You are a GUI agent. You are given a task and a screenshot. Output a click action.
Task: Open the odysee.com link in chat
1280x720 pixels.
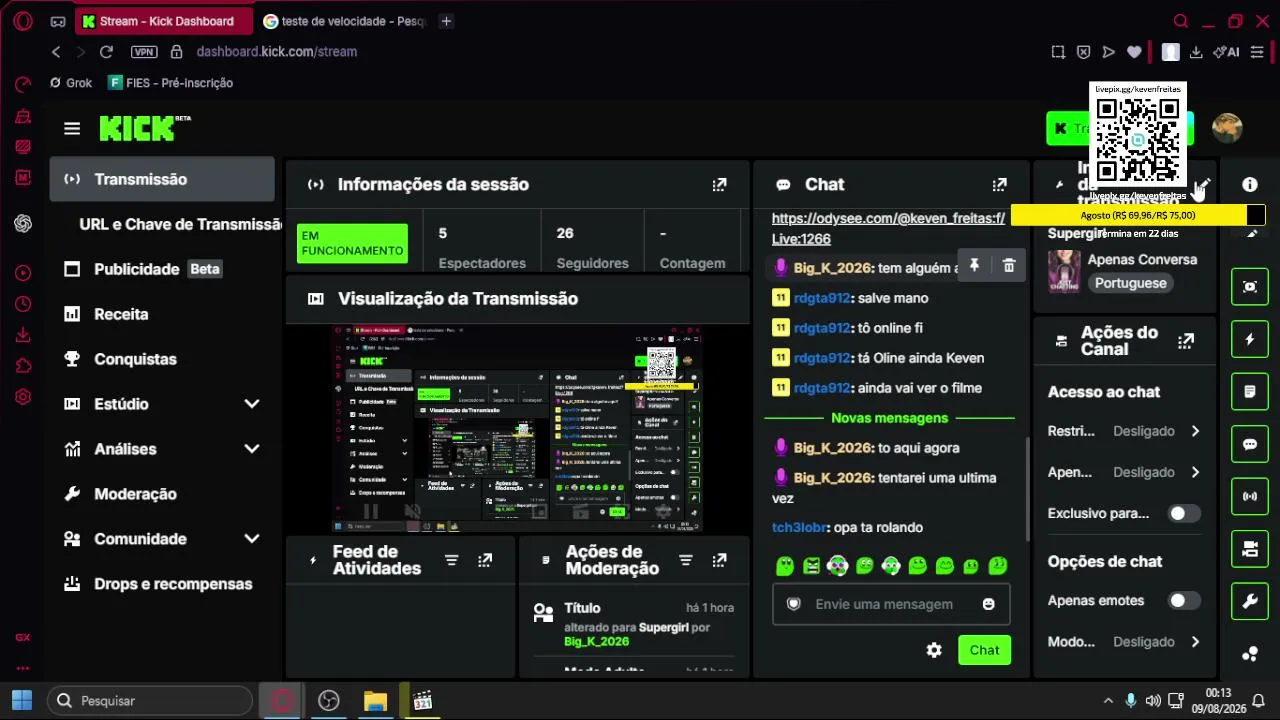(888, 228)
